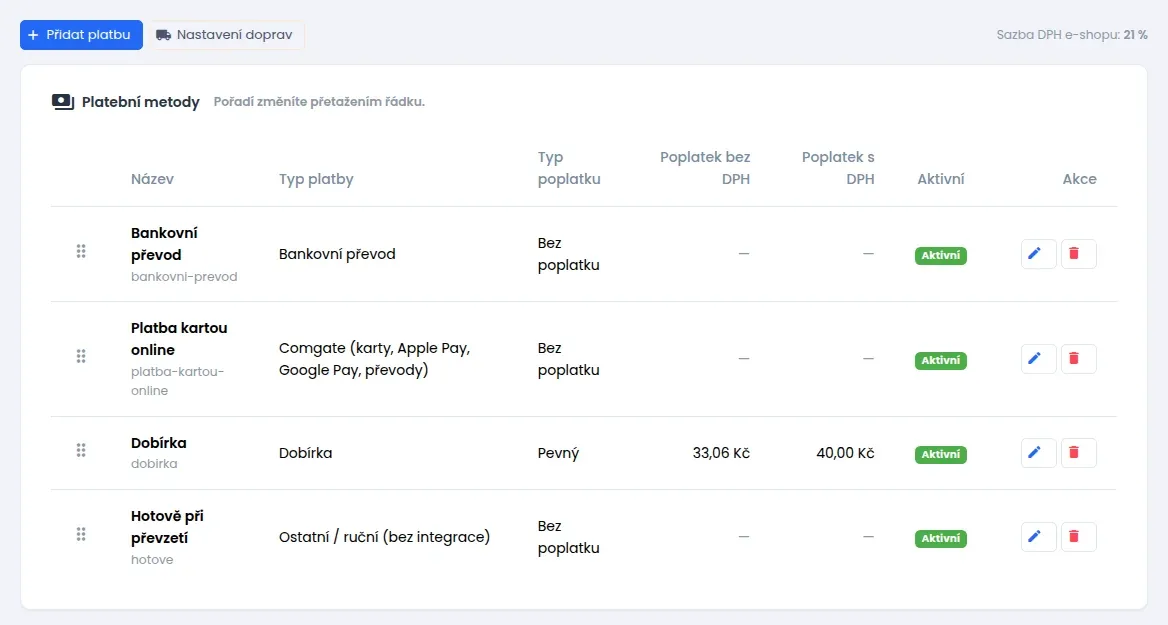This screenshot has height=625, width=1168.
Task: Open Nastavení doprav
Action: pyautogui.click(x=225, y=35)
